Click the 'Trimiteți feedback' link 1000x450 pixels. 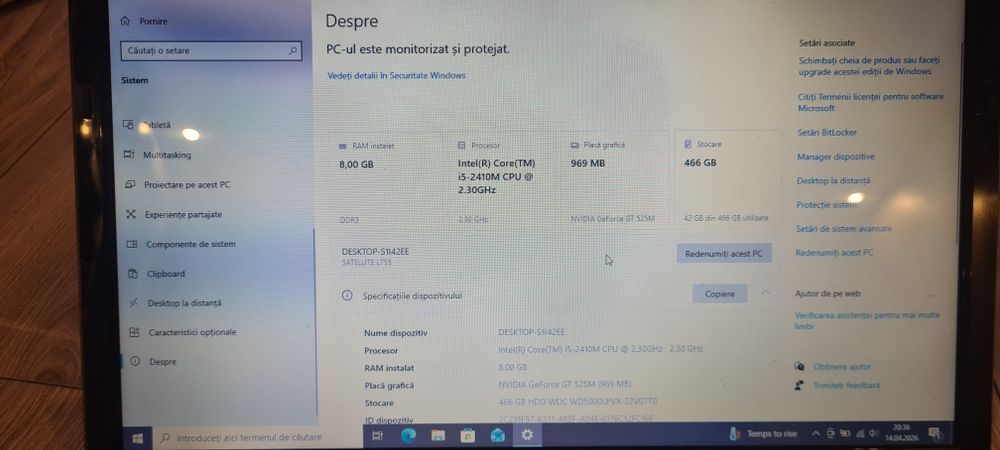click(847, 385)
